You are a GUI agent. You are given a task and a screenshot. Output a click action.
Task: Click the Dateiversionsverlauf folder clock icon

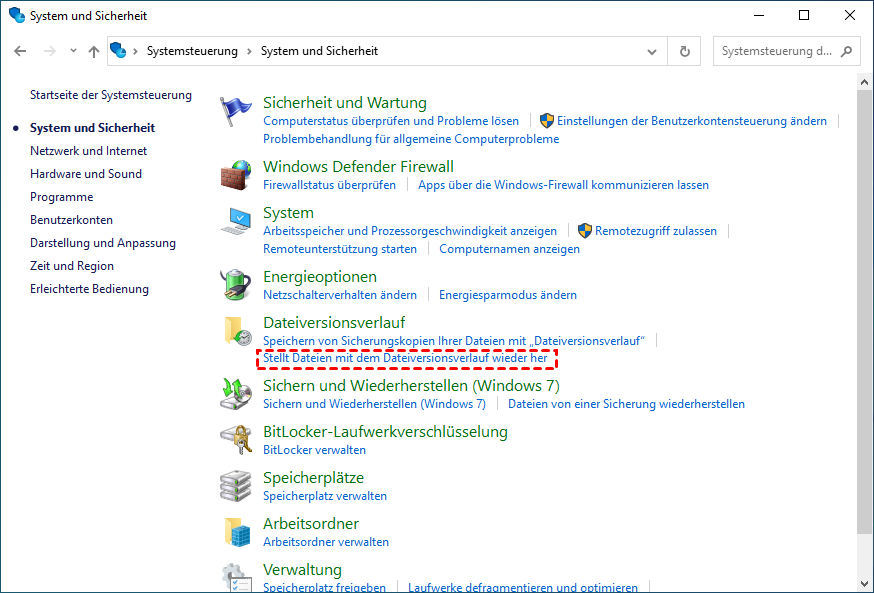pyautogui.click(x=237, y=331)
